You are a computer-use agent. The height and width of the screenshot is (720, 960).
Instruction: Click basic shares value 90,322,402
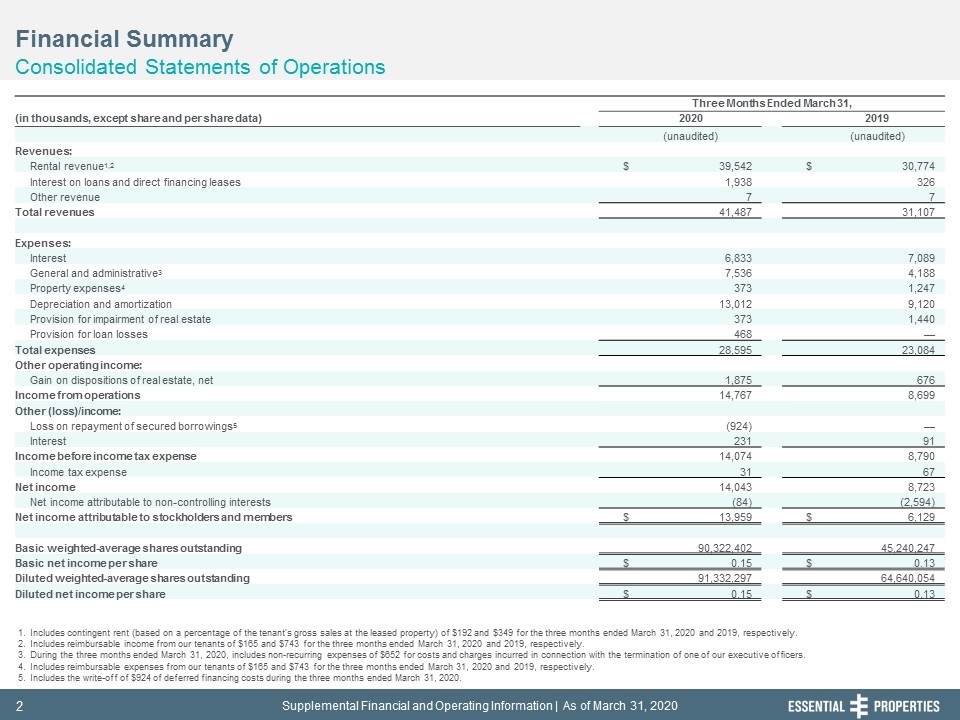coord(725,548)
